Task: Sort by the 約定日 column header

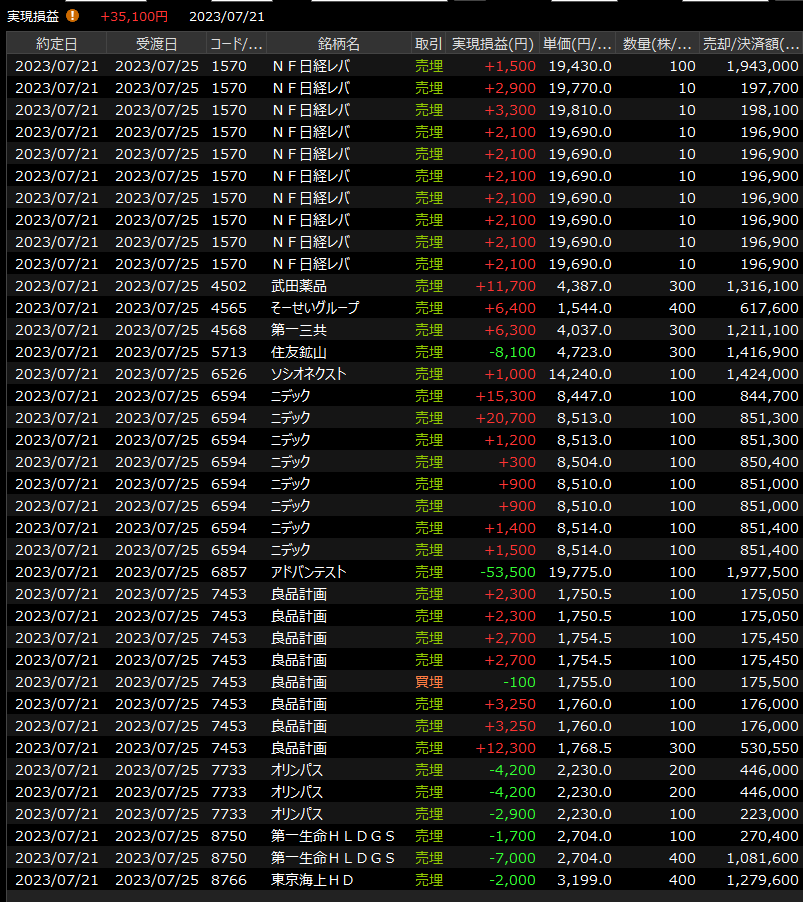Action: (x=56, y=44)
